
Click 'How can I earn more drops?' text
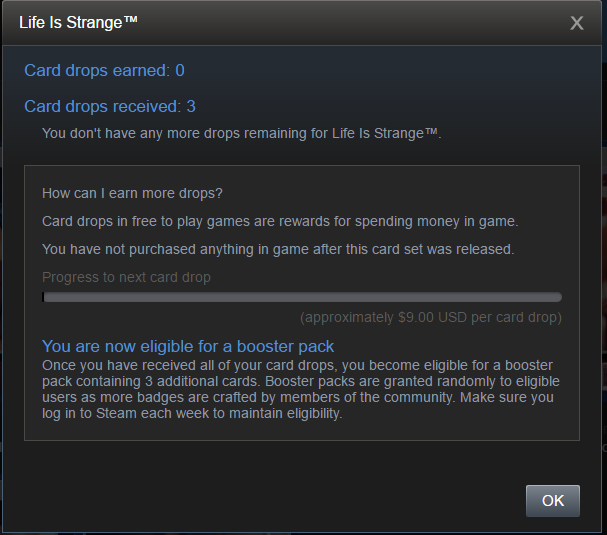(132, 193)
